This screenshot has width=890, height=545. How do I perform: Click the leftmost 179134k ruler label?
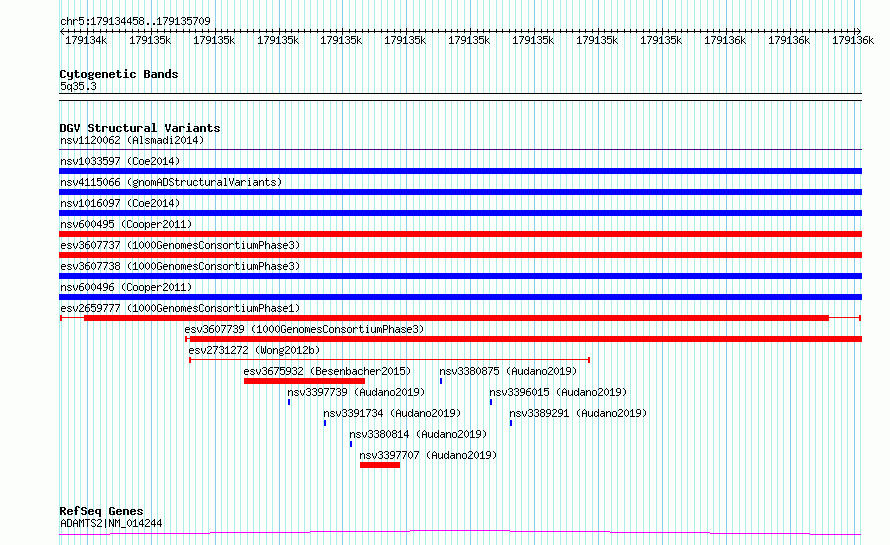click(x=86, y=40)
